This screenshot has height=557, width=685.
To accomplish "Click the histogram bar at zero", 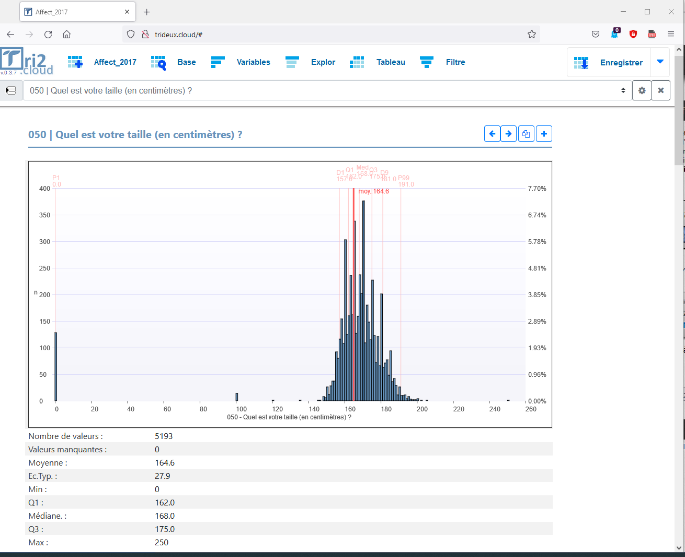I will (55, 367).
